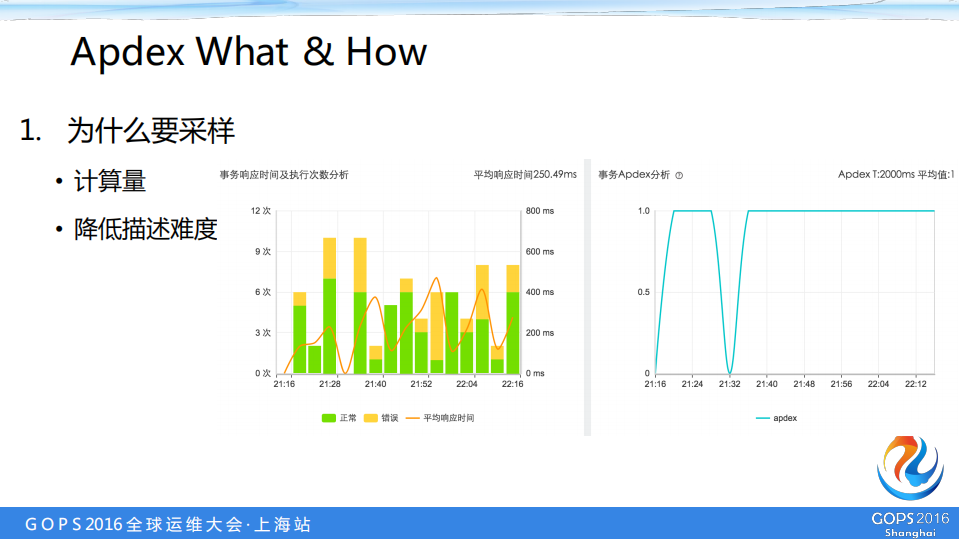Click the 12 次 left axis label
959x539 pixels.
click(x=261, y=211)
